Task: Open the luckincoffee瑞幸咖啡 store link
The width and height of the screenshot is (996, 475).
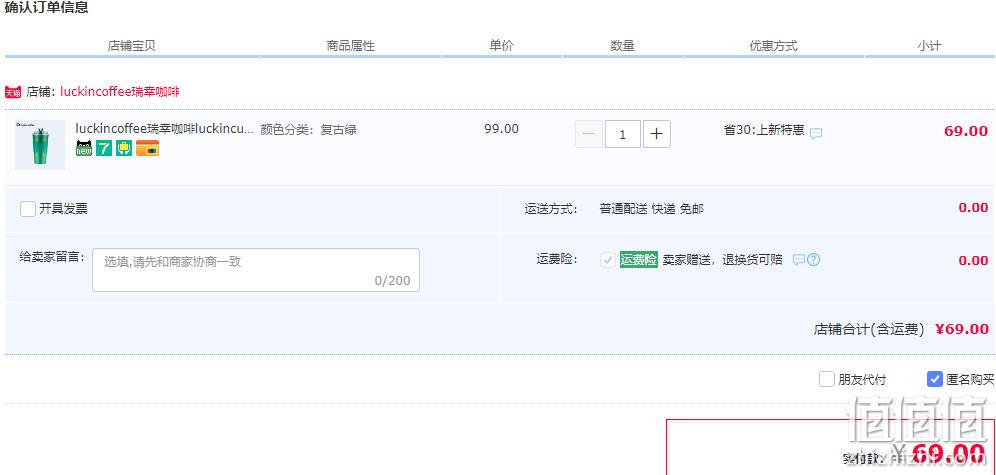Action: pos(119,91)
